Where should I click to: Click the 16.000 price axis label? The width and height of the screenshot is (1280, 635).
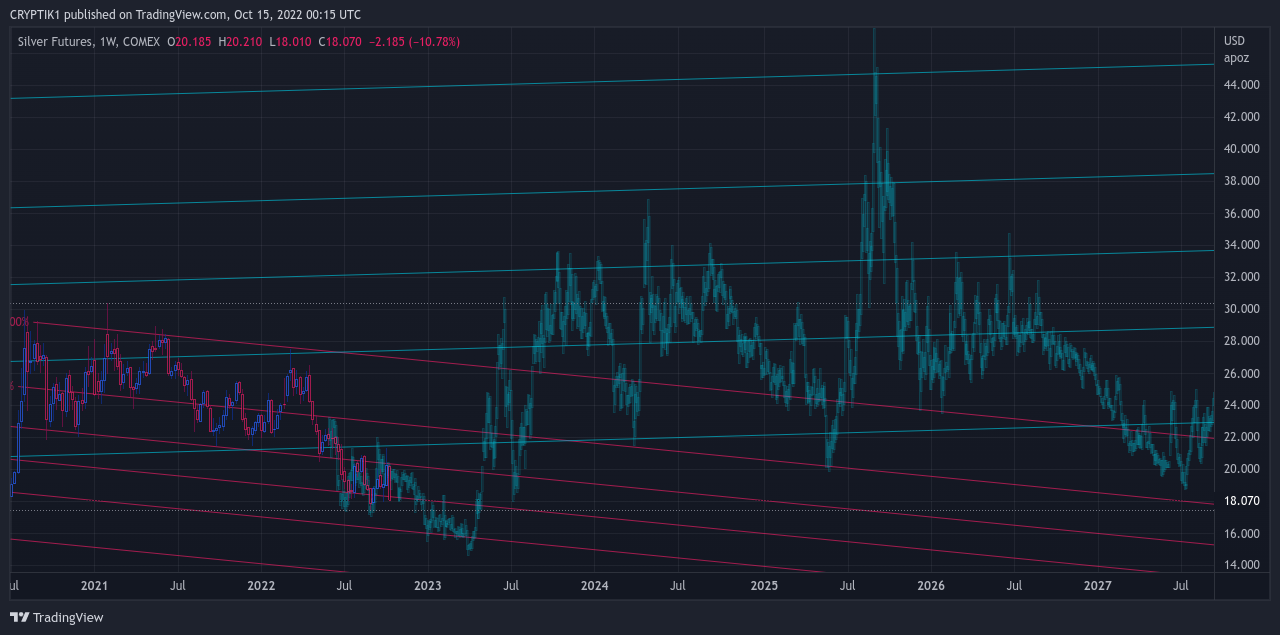[x=1242, y=534]
